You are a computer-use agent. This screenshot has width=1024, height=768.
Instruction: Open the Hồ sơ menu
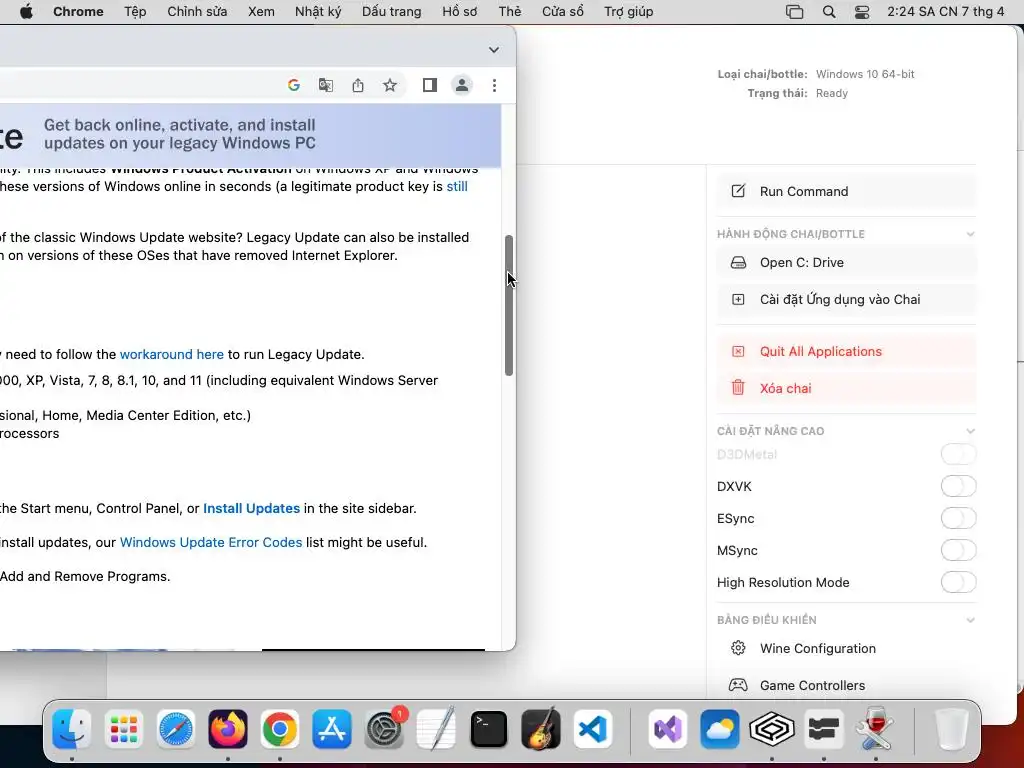[x=460, y=12]
